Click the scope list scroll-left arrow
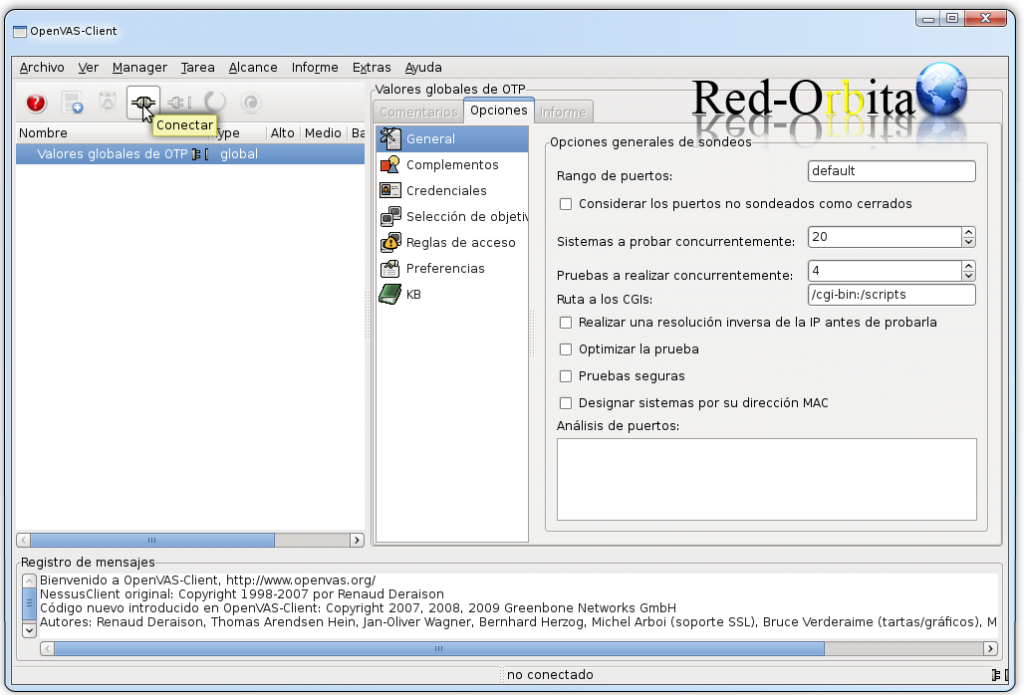The height and width of the screenshot is (695, 1024). 24,540
